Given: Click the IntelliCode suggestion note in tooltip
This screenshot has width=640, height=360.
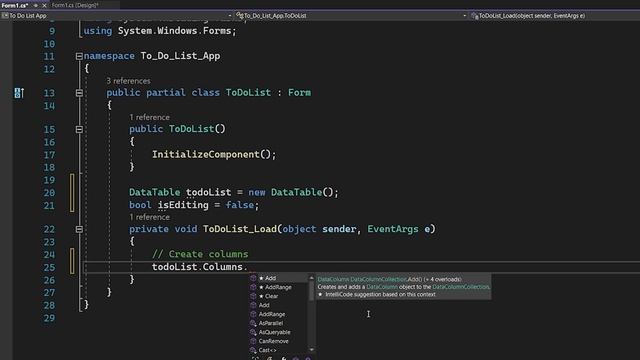Looking at the screenshot, I should (x=377, y=294).
